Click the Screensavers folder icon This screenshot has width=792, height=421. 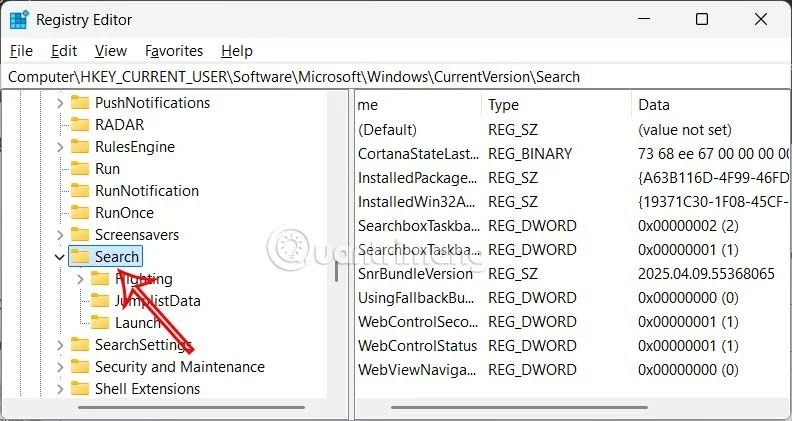[80, 235]
